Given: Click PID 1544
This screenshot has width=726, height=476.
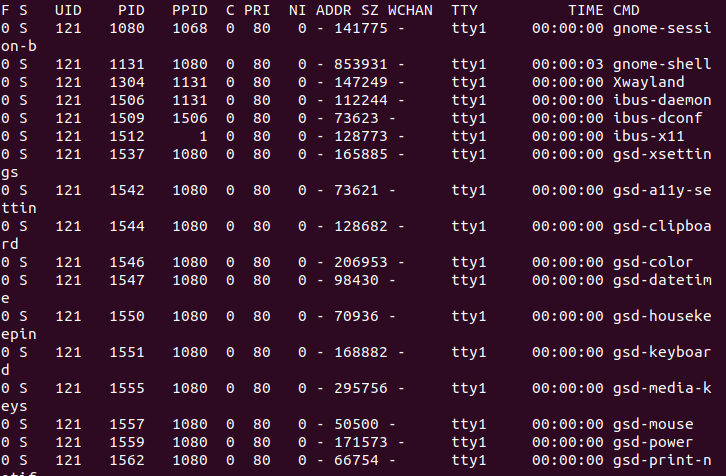Looking at the screenshot, I should coord(127,226).
